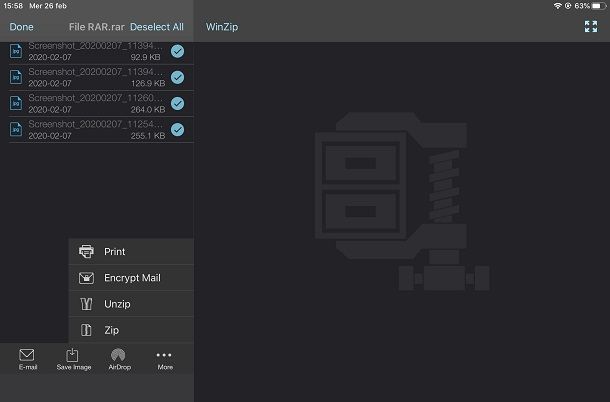Uncheck the 264.0 KB screenshot file
The height and width of the screenshot is (402, 610).
177,103
